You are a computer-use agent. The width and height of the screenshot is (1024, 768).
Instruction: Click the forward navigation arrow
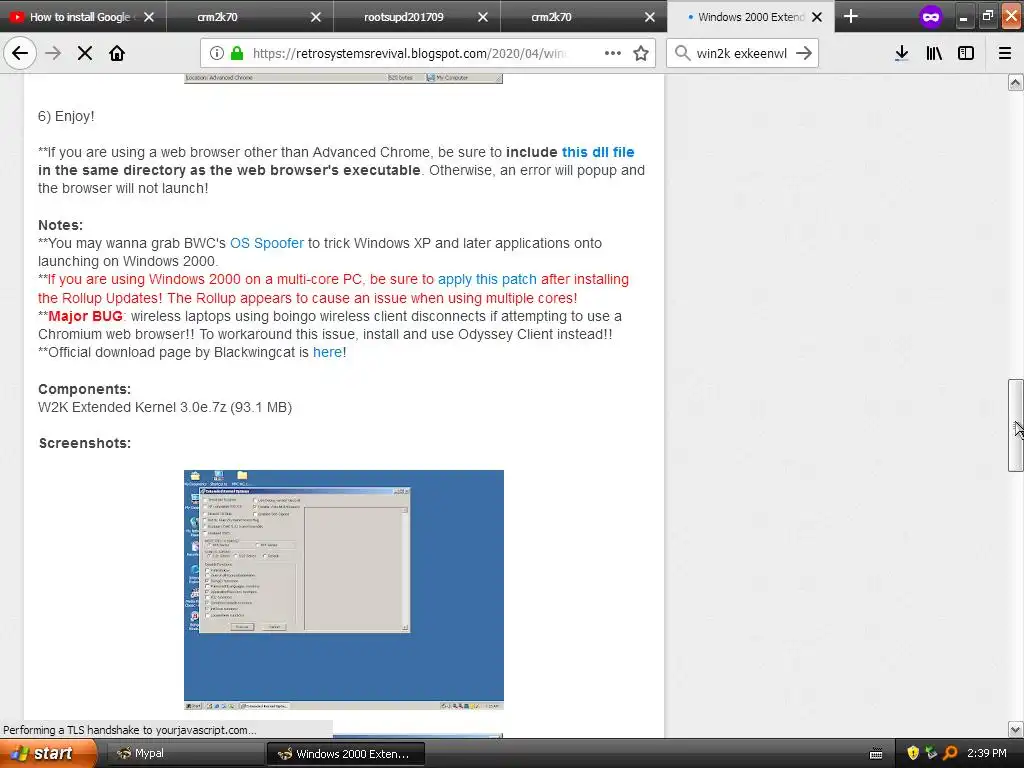53,53
